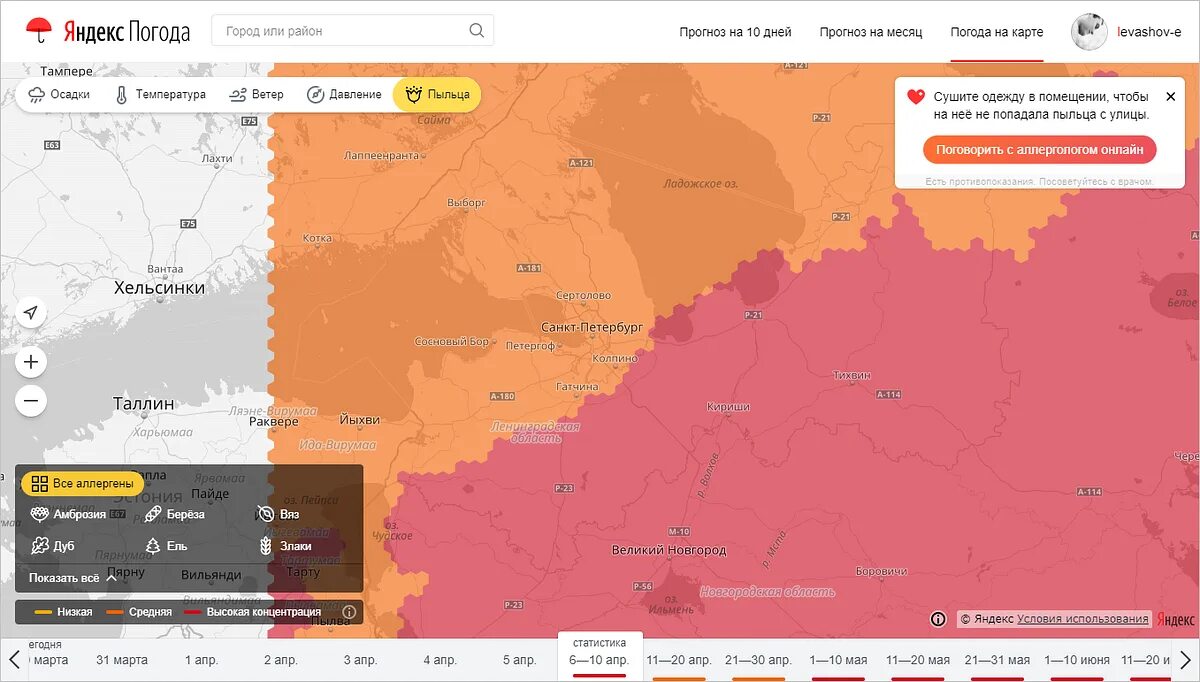This screenshot has height=682, width=1200.
Task: Select 1 апр. on the timeline
Action: tap(201, 660)
